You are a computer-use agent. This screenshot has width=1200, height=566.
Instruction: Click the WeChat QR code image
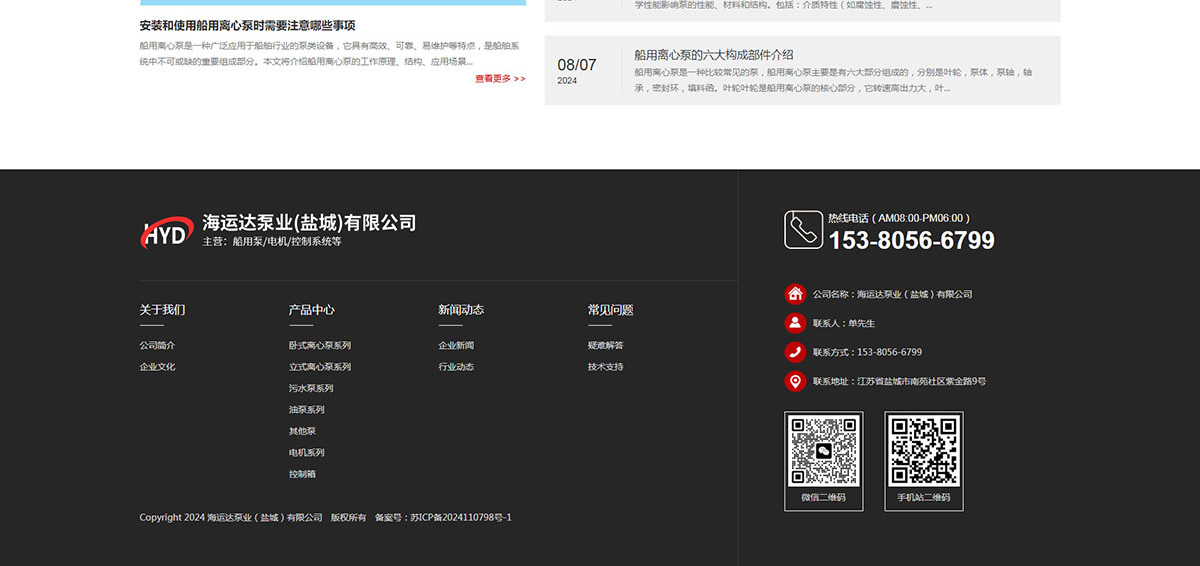823,450
